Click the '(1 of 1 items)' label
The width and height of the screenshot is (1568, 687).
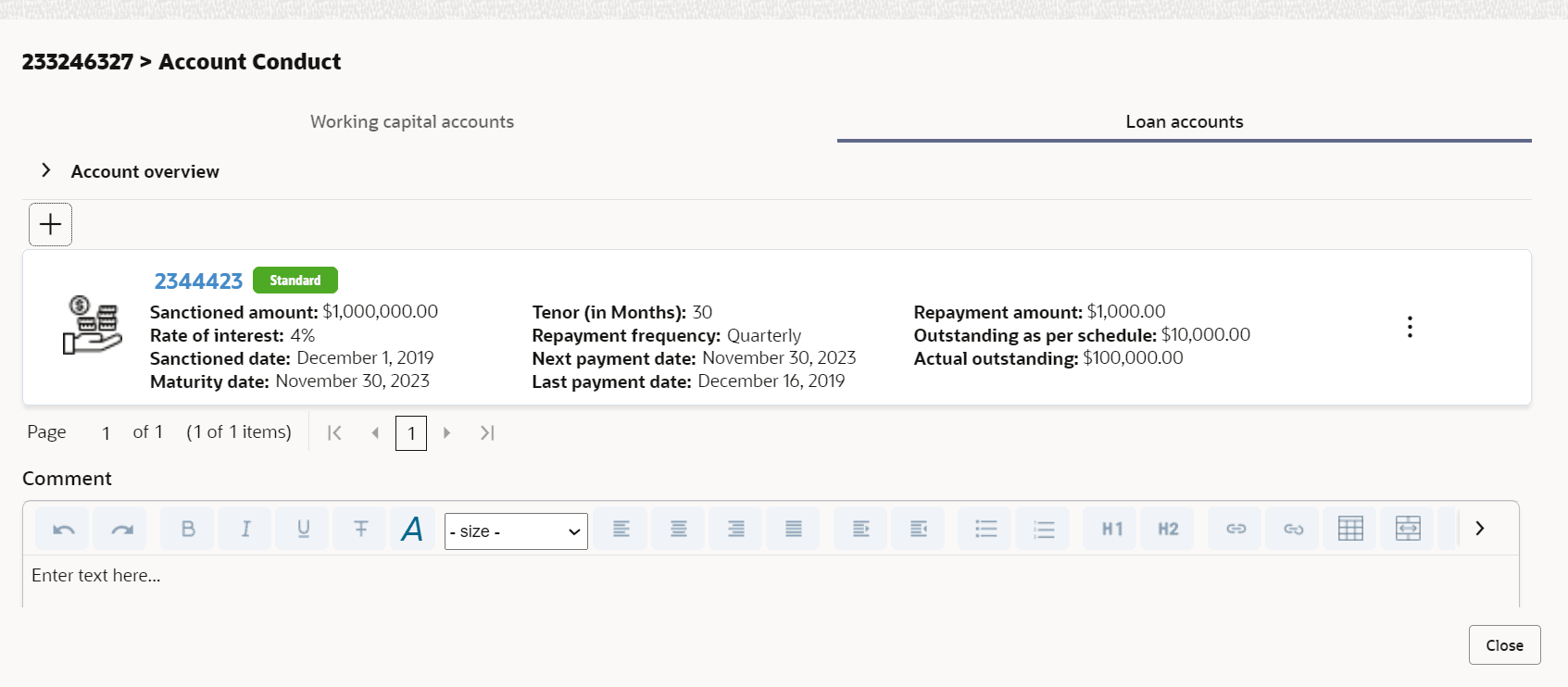coord(239,432)
